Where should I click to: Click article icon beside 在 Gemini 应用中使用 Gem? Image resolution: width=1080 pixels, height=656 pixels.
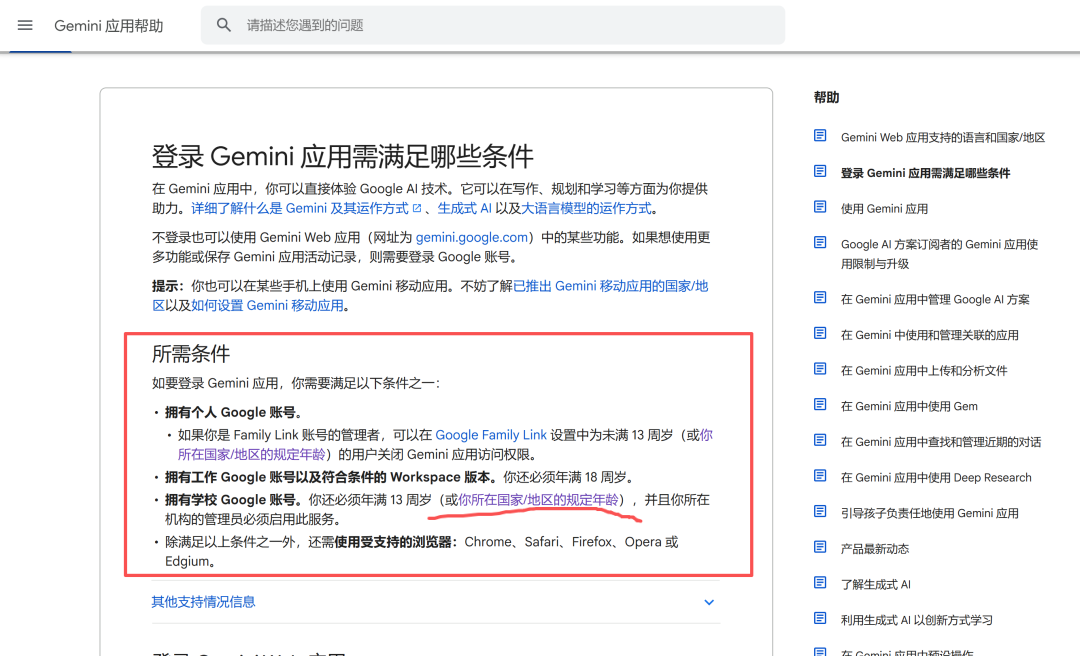pyautogui.click(x=820, y=405)
